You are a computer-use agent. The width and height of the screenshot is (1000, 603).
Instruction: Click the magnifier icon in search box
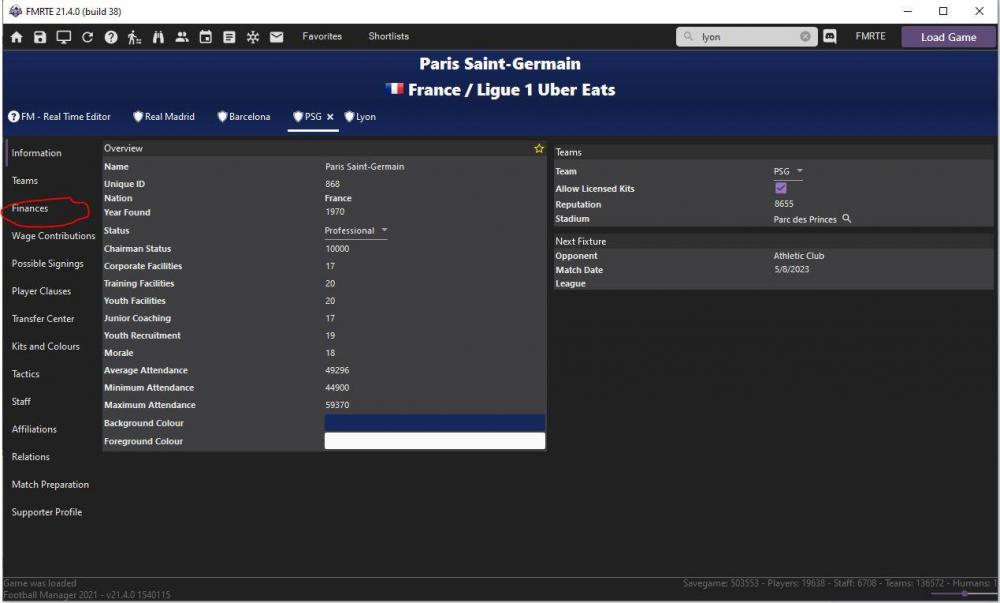(688, 36)
